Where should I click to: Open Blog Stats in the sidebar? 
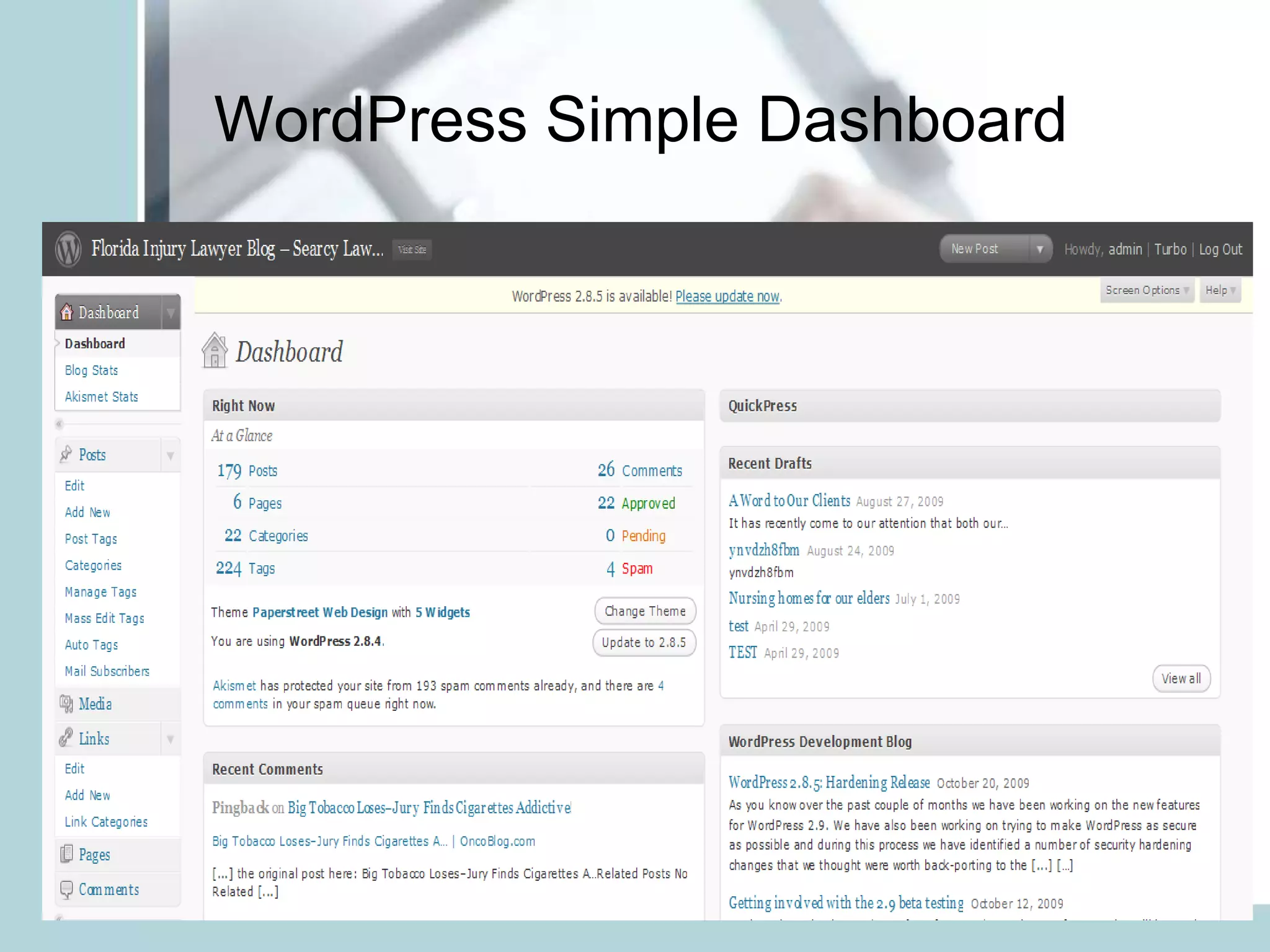click(x=91, y=371)
